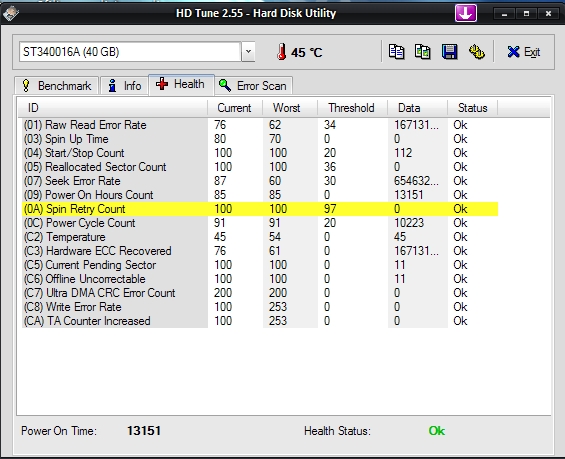Click the Data column header
565x459 pixels.
click(x=417, y=108)
